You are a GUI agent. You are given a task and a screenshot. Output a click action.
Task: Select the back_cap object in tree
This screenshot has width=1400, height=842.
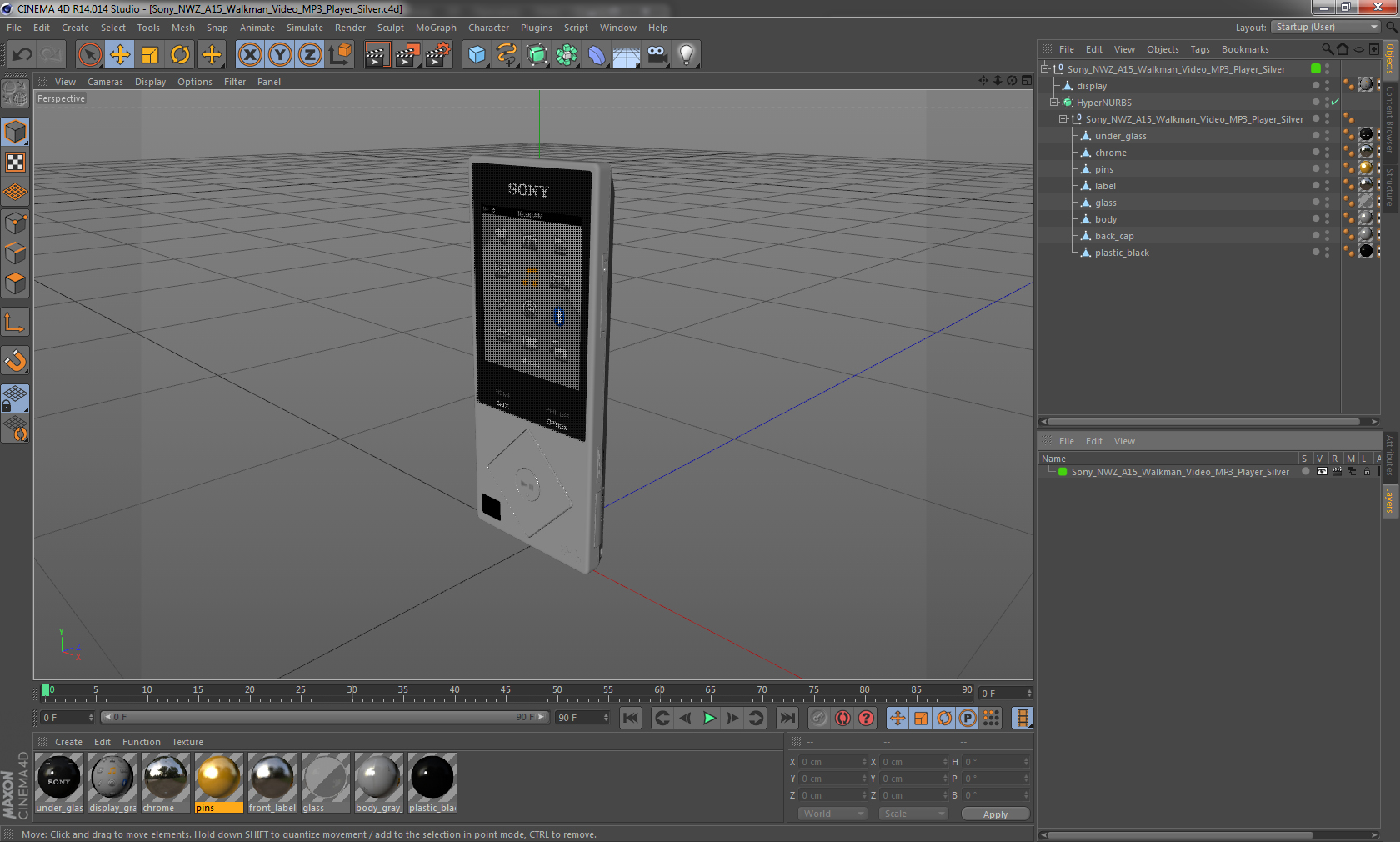pos(1114,236)
